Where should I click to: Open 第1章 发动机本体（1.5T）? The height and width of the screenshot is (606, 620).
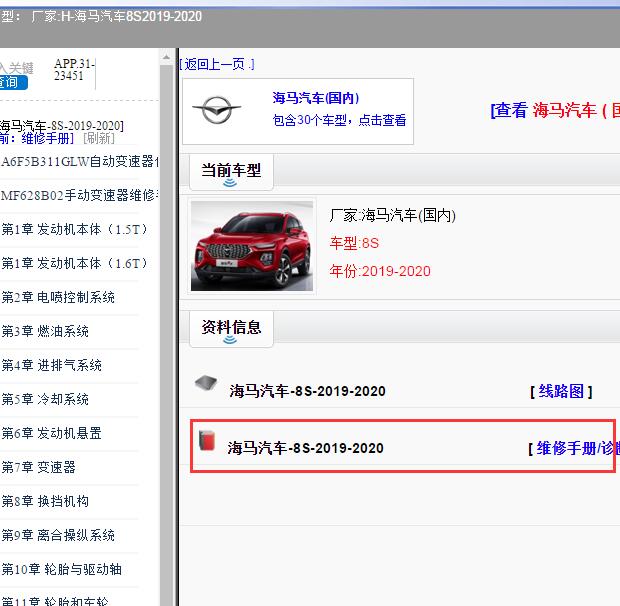[74, 229]
